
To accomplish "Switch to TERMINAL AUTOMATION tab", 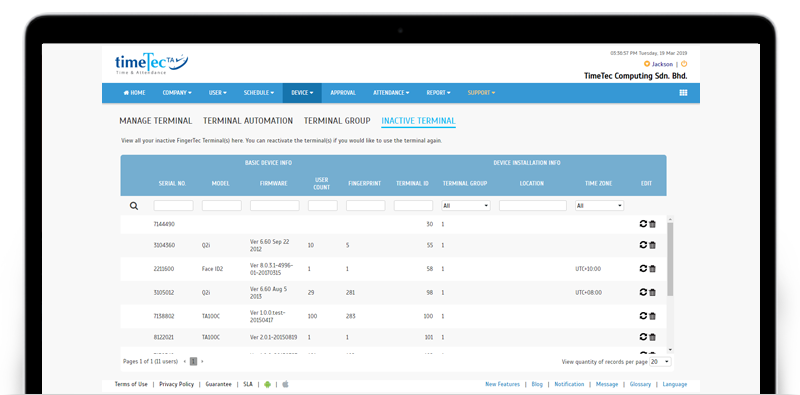I will pos(248,121).
